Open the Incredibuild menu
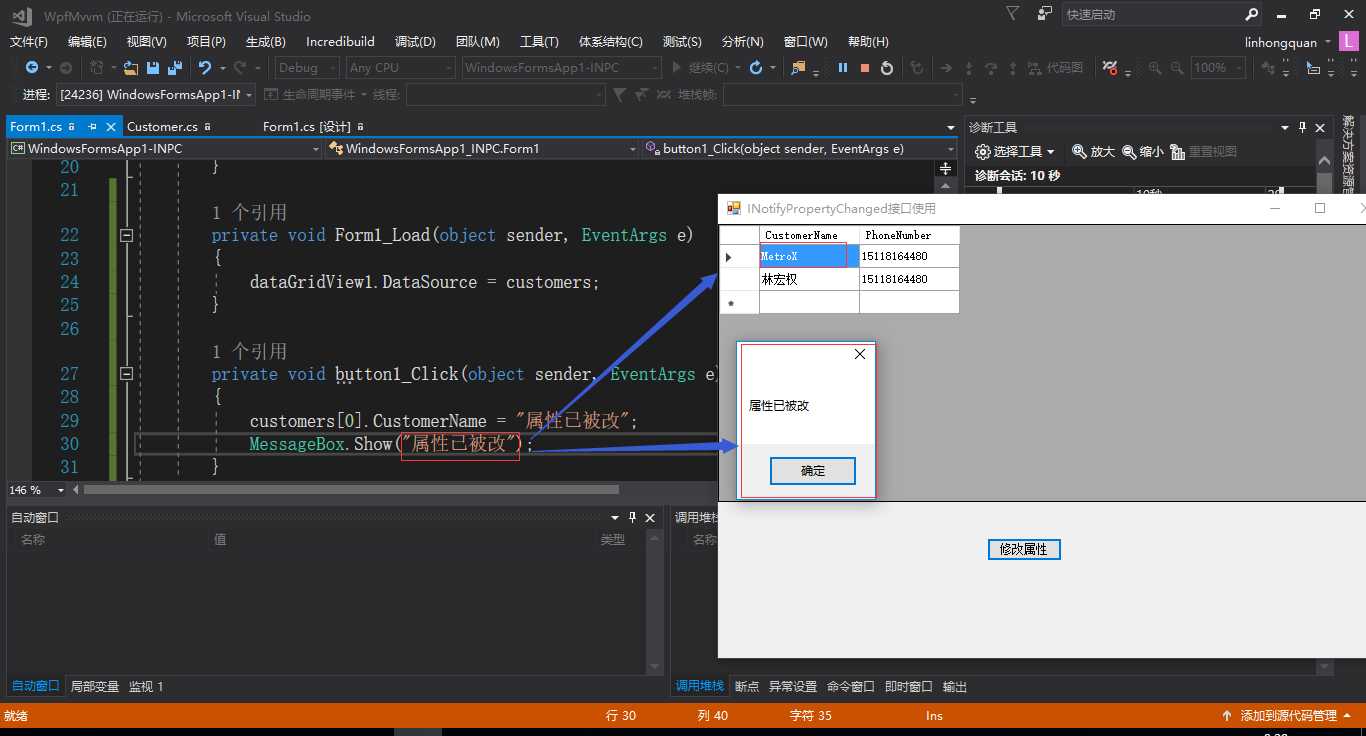The height and width of the screenshot is (736, 1366). click(x=340, y=41)
